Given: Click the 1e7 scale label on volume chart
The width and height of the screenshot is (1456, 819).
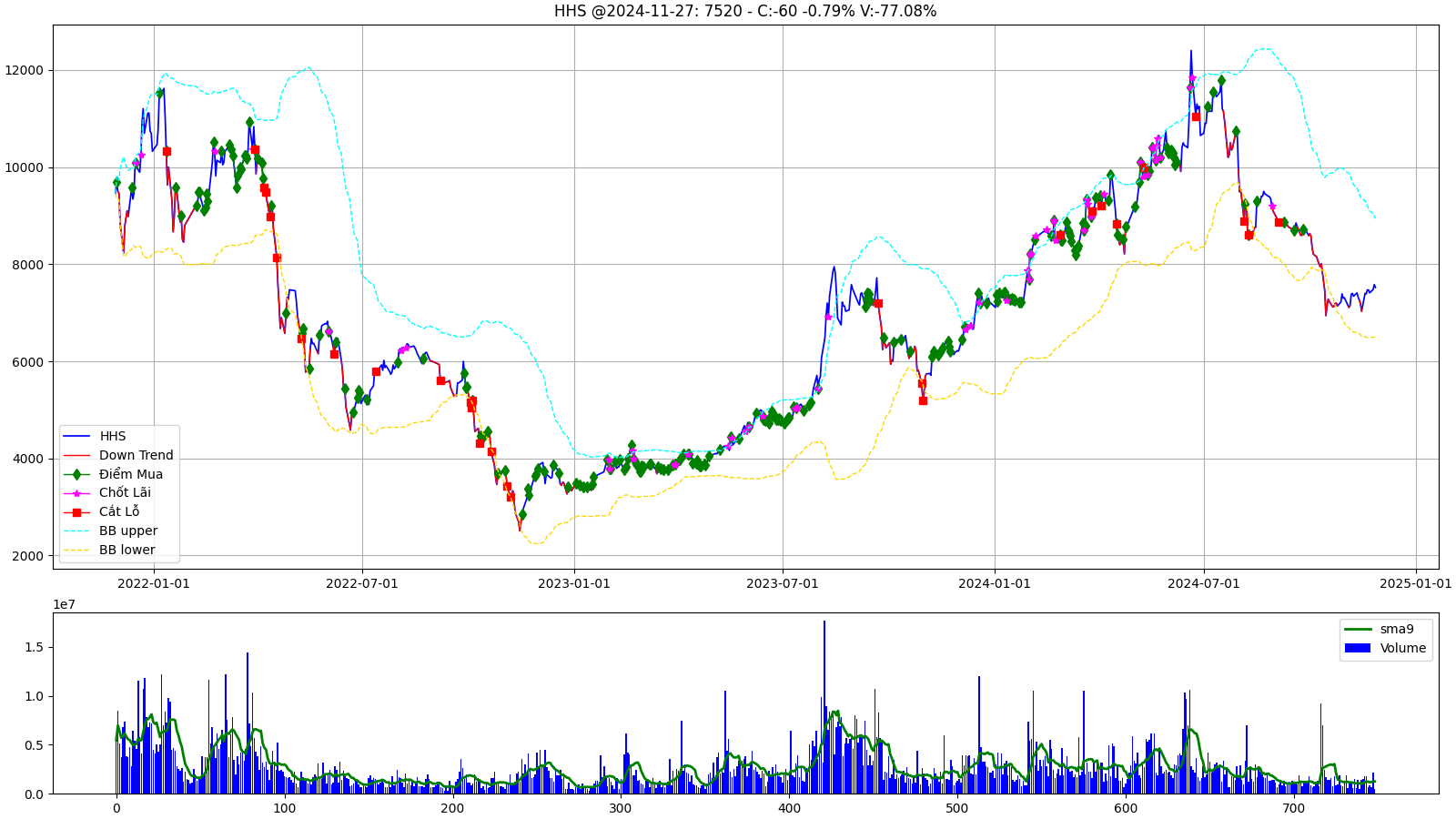Looking at the screenshot, I should click(64, 604).
